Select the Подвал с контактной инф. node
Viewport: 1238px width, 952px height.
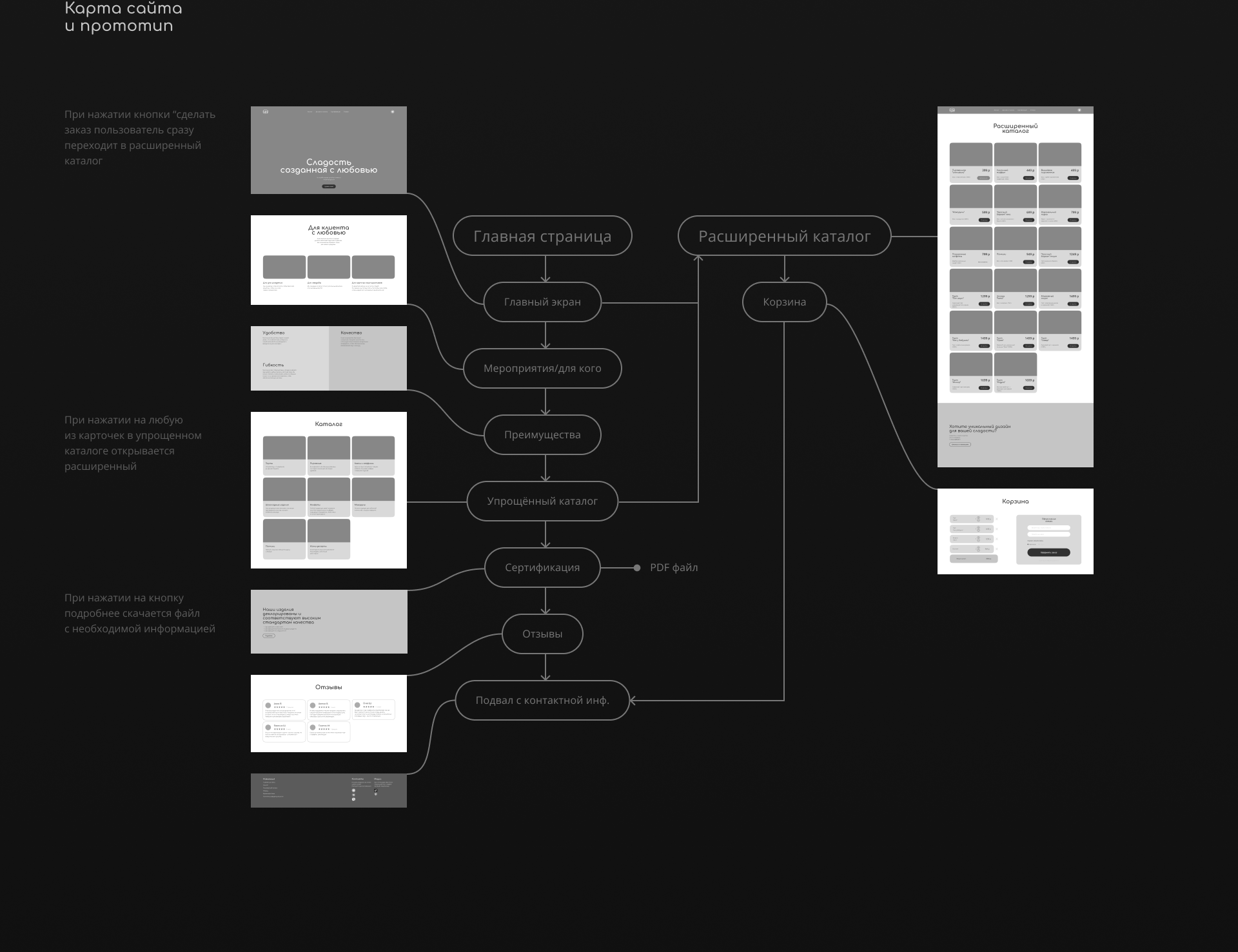coord(542,700)
